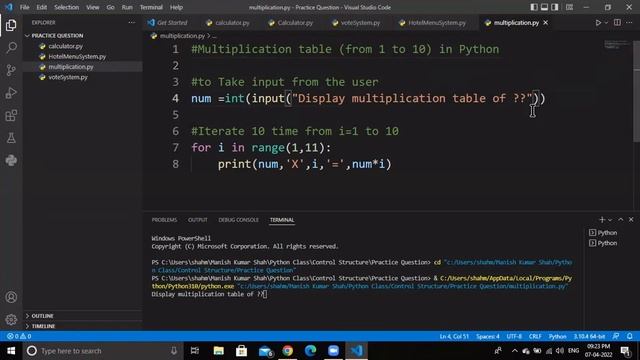This screenshot has height=360, width=640.
Task: Open the terminal launch profile dropdown
Action: [x=610, y=220]
